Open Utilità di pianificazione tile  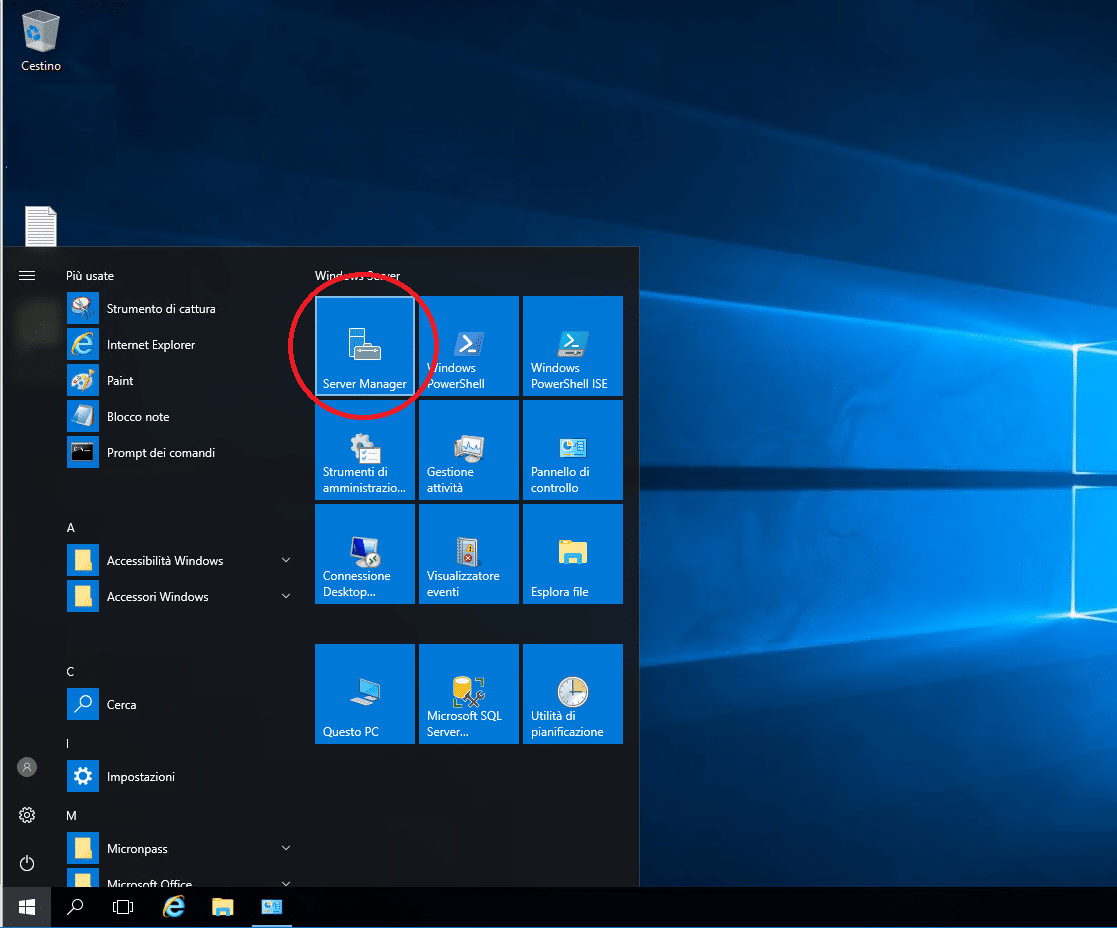[573, 694]
